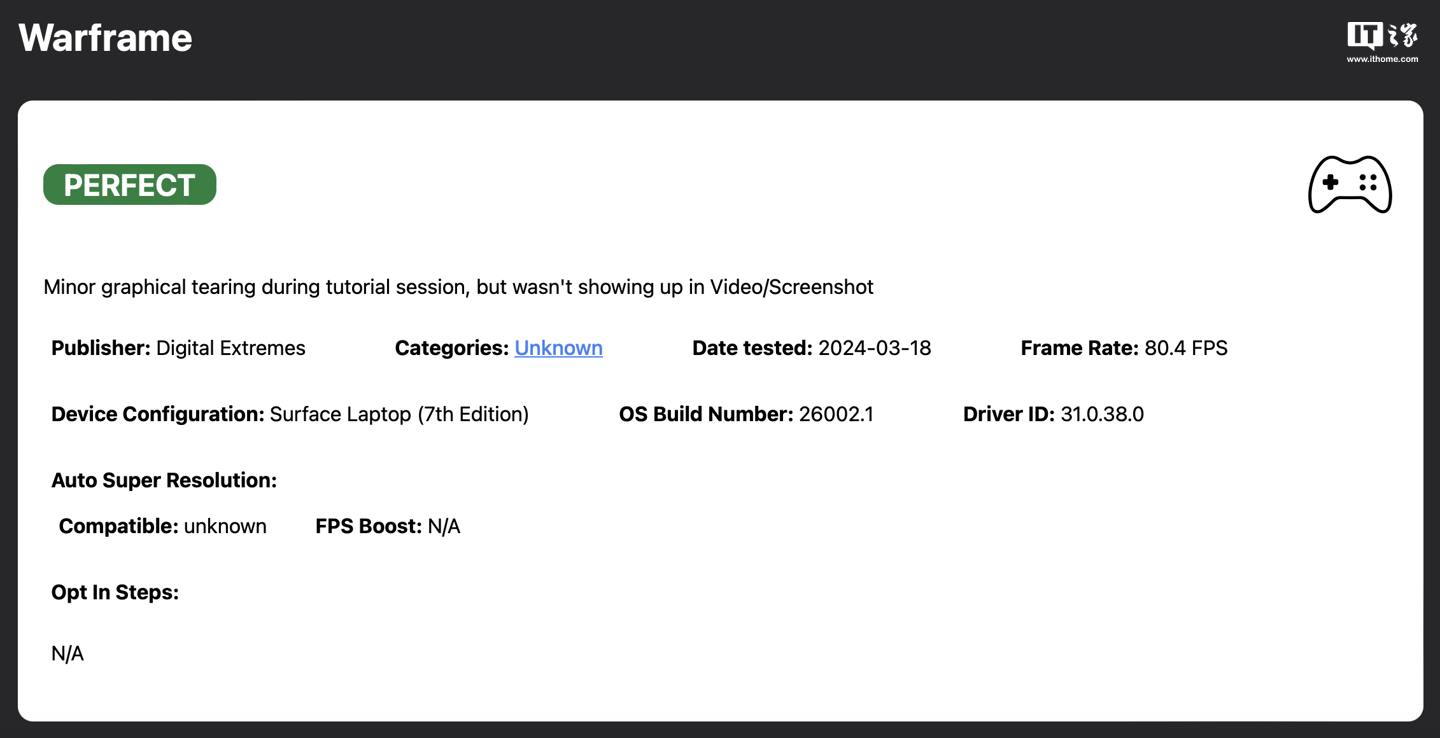Click the N/A under Opt In Steps

(x=68, y=653)
